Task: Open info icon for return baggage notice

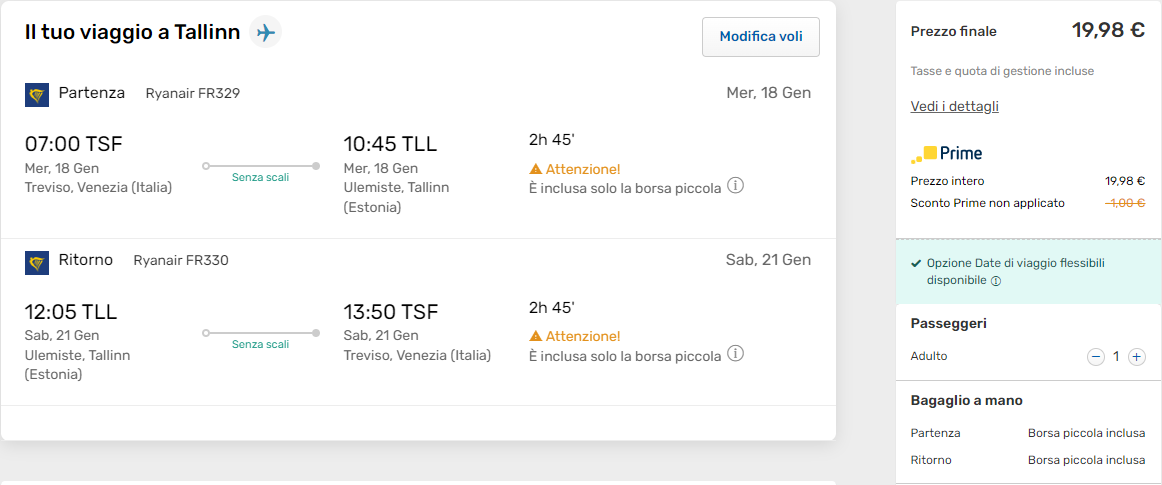Action: tap(735, 354)
